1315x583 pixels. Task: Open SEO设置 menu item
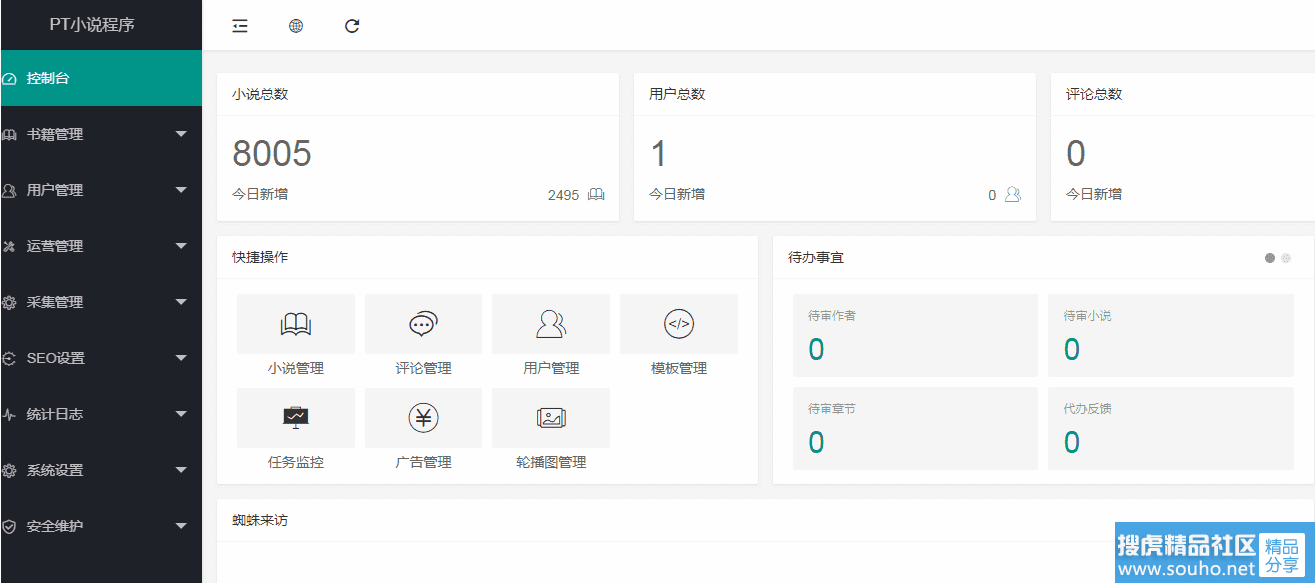pos(100,358)
